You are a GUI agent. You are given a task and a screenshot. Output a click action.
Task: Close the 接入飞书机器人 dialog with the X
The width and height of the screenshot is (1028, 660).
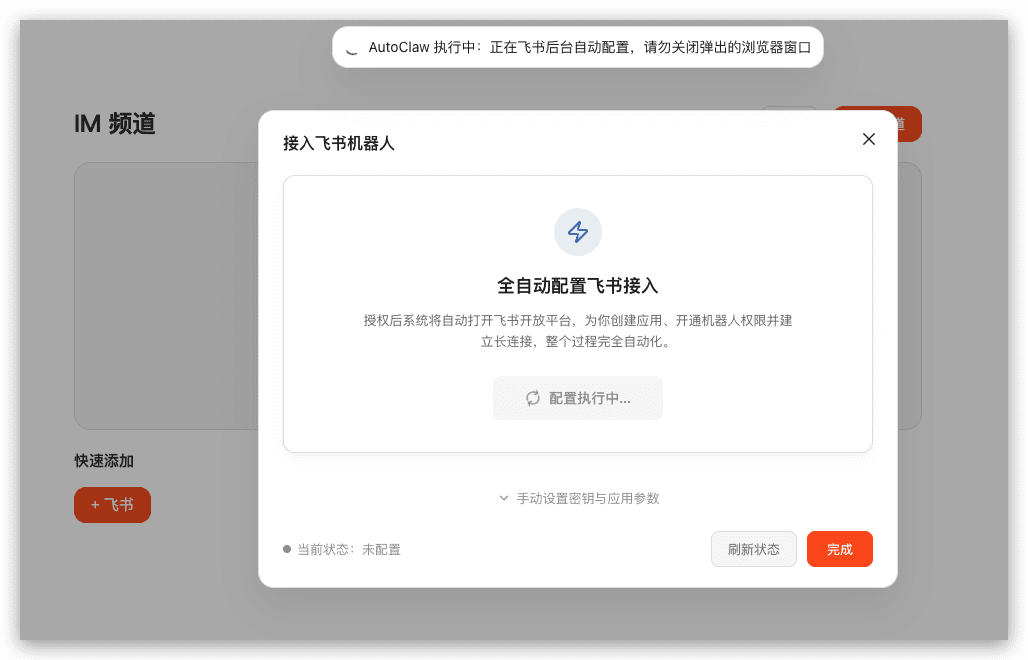click(x=868, y=139)
